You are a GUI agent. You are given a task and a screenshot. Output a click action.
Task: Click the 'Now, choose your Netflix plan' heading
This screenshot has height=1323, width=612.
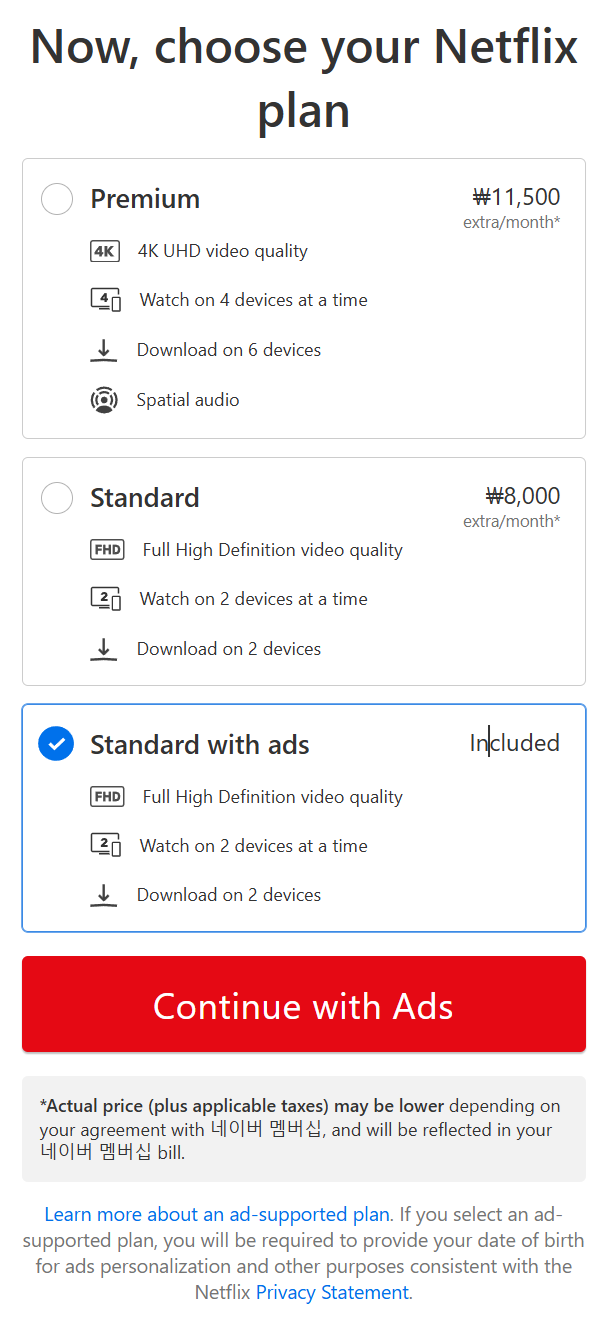(x=304, y=79)
